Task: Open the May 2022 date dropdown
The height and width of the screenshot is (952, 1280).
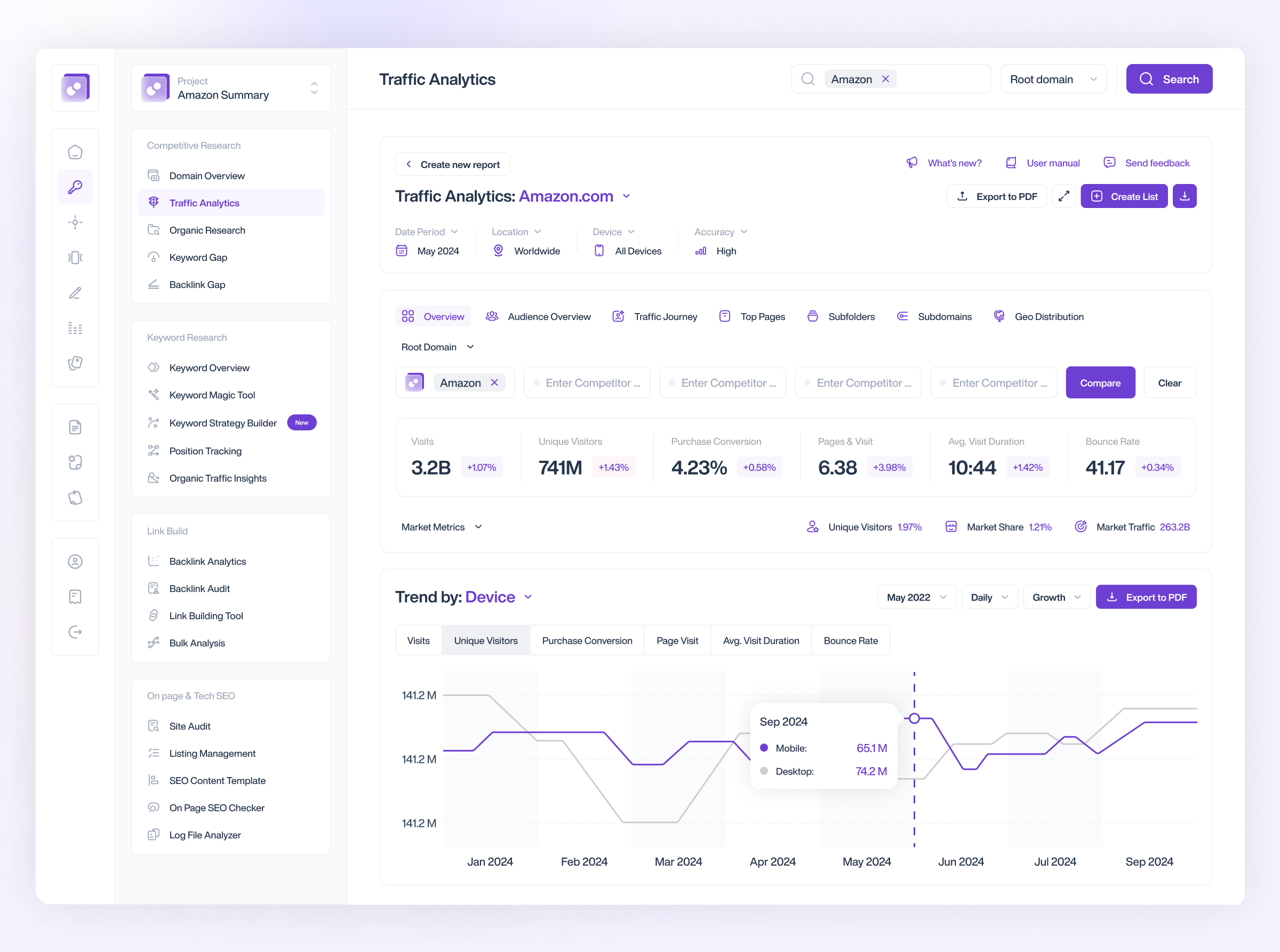Action: (916, 597)
